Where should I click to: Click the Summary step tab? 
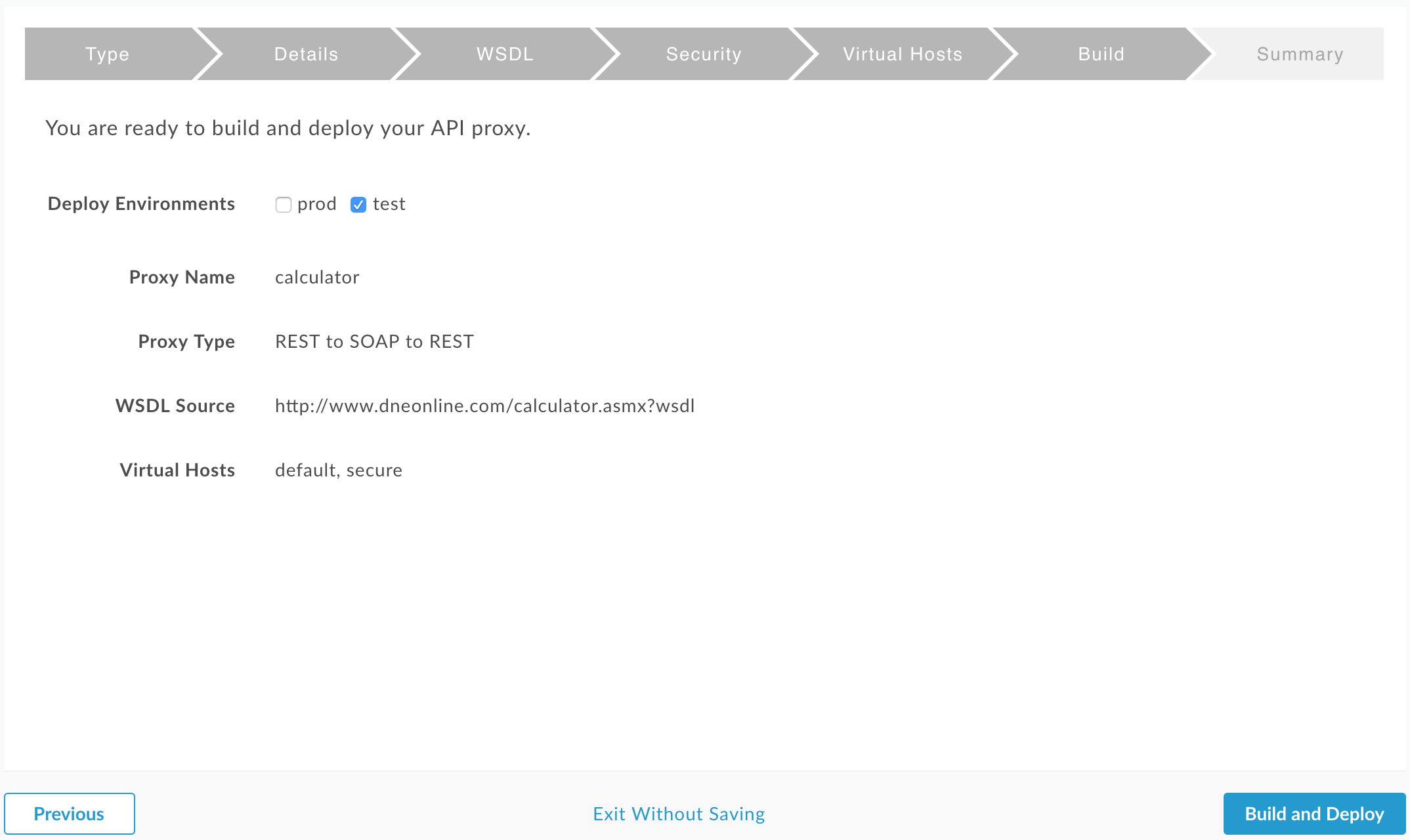1300,54
